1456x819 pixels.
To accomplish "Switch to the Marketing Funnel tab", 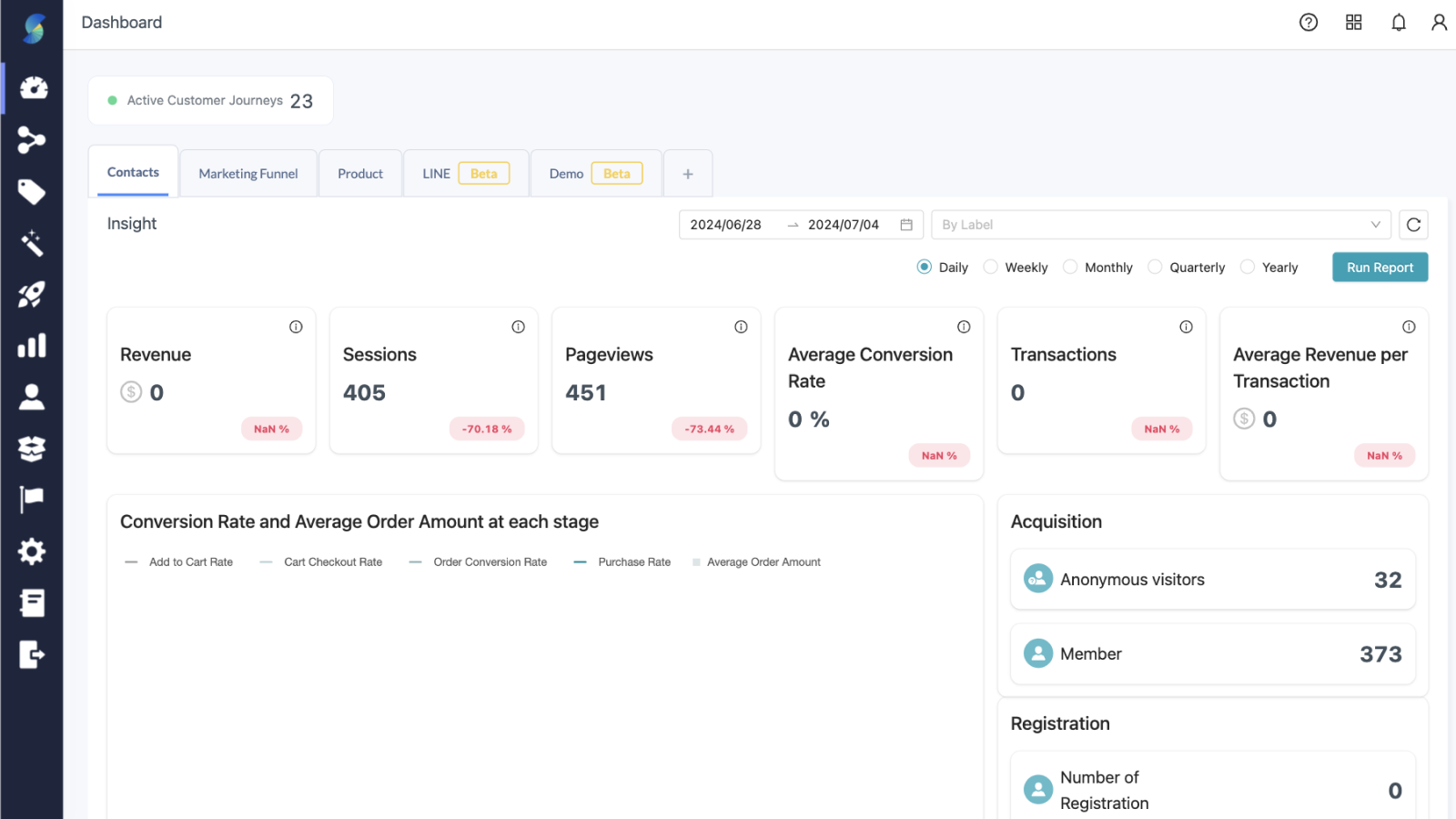I will coord(248,173).
